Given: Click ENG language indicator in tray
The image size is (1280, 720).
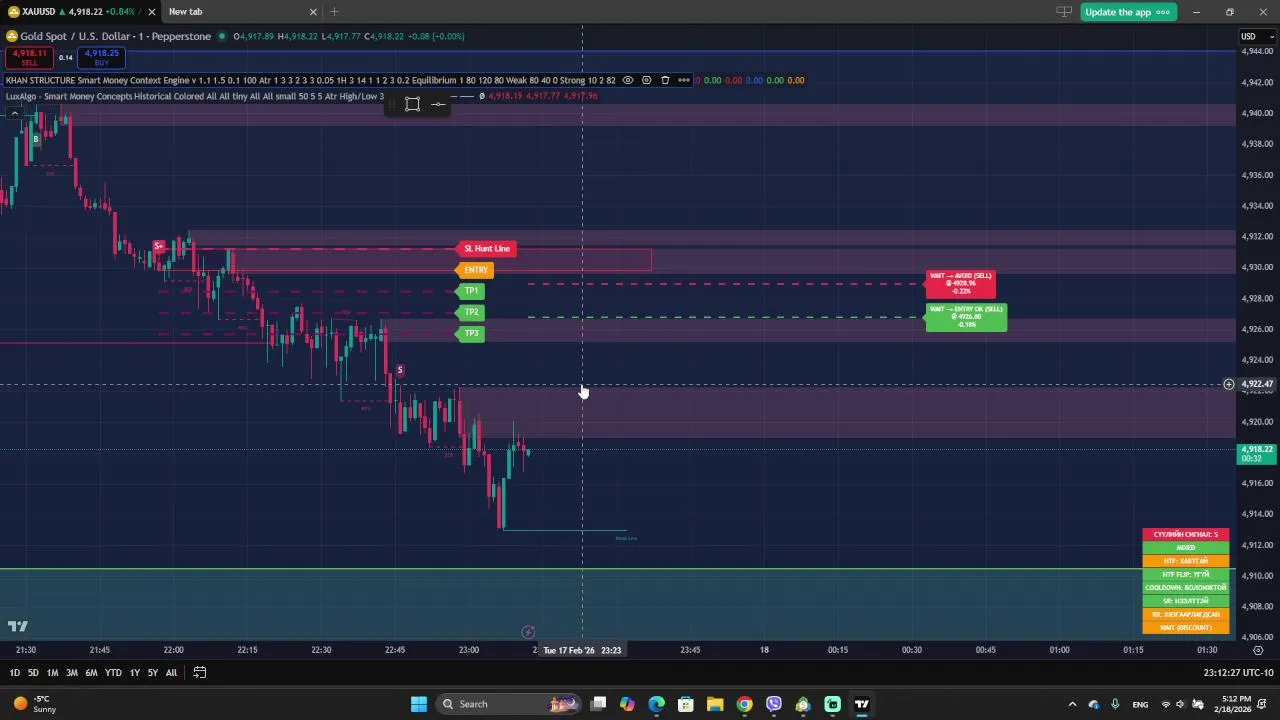Looking at the screenshot, I should (1140, 704).
